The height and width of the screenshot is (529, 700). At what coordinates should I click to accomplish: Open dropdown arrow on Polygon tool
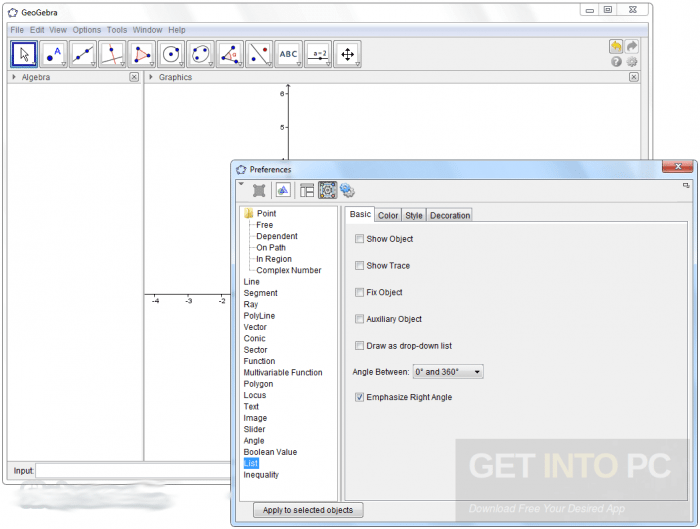coord(152,64)
